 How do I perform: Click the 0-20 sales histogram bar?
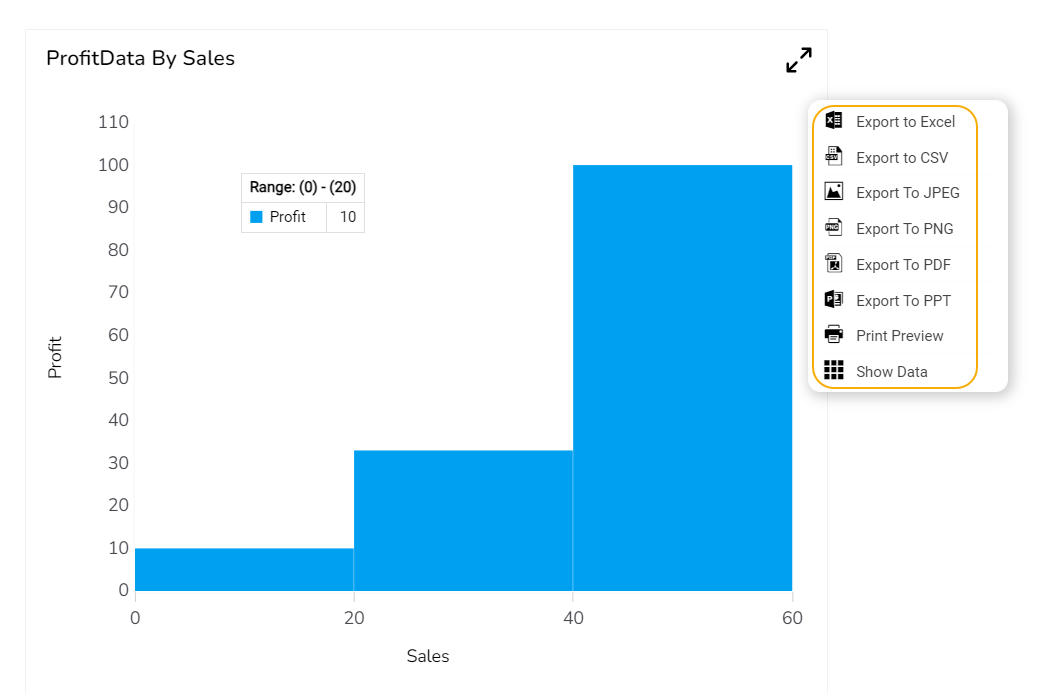tap(244, 569)
